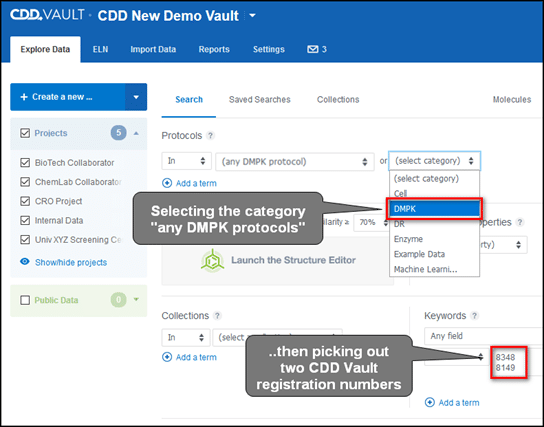Open the Collections tab

click(338, 100)
